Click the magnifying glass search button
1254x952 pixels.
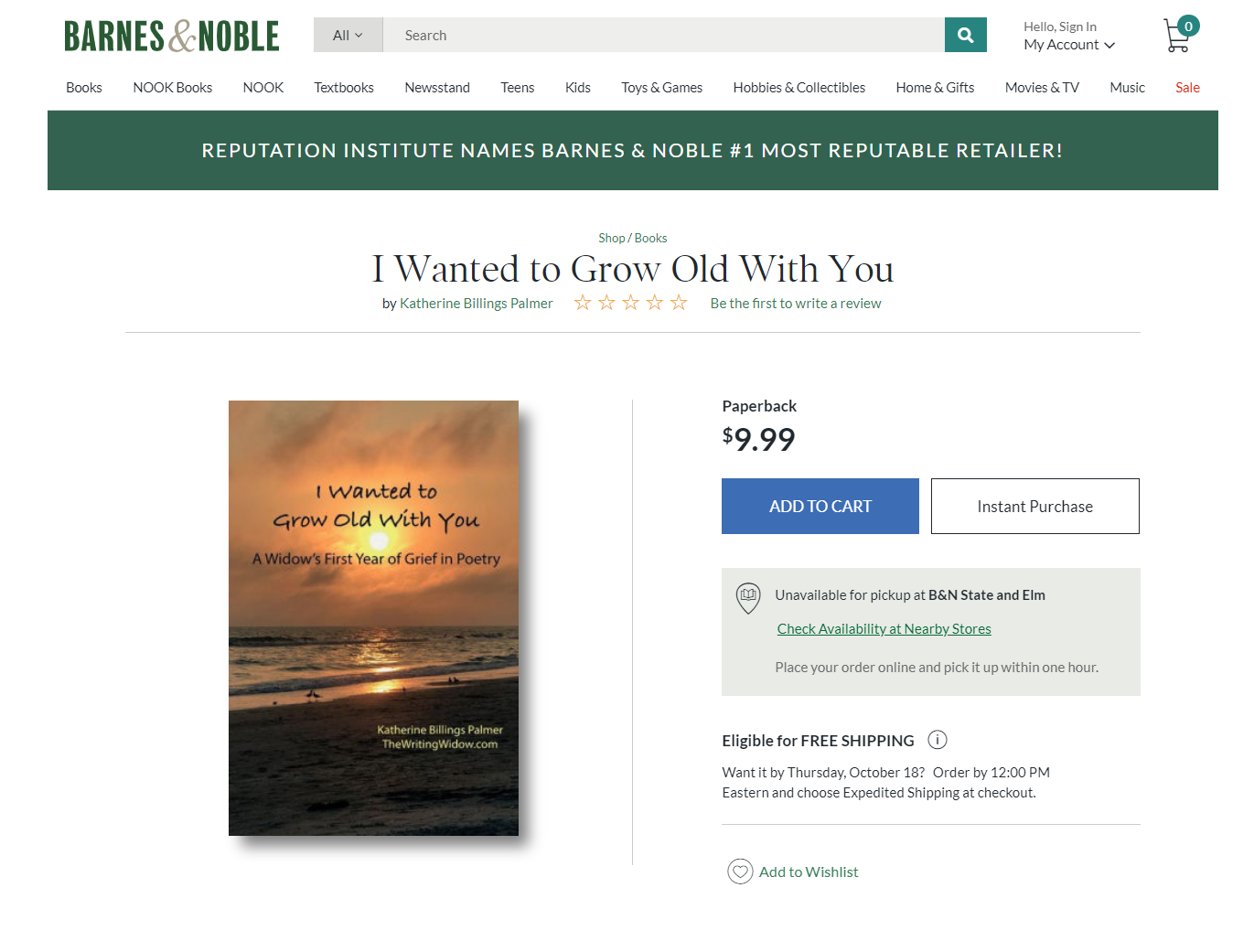tap(965, 35)
